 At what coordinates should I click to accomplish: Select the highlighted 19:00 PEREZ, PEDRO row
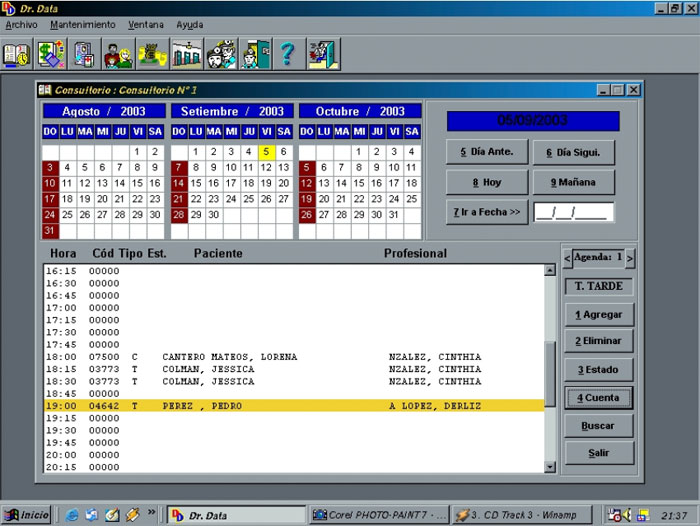coord(294,406)
